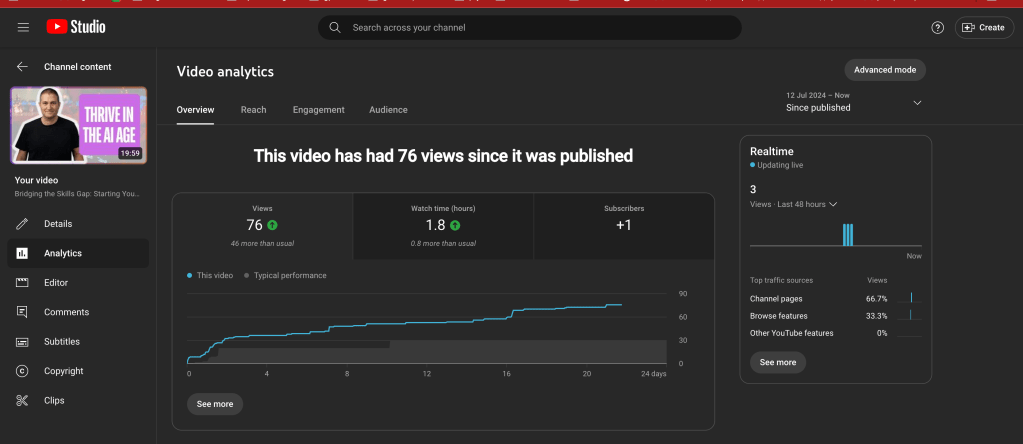Select the Watch time (hours) metric card
This screenshot has height=444, width=1023.
pyautogui.click(x=443, y=226)
